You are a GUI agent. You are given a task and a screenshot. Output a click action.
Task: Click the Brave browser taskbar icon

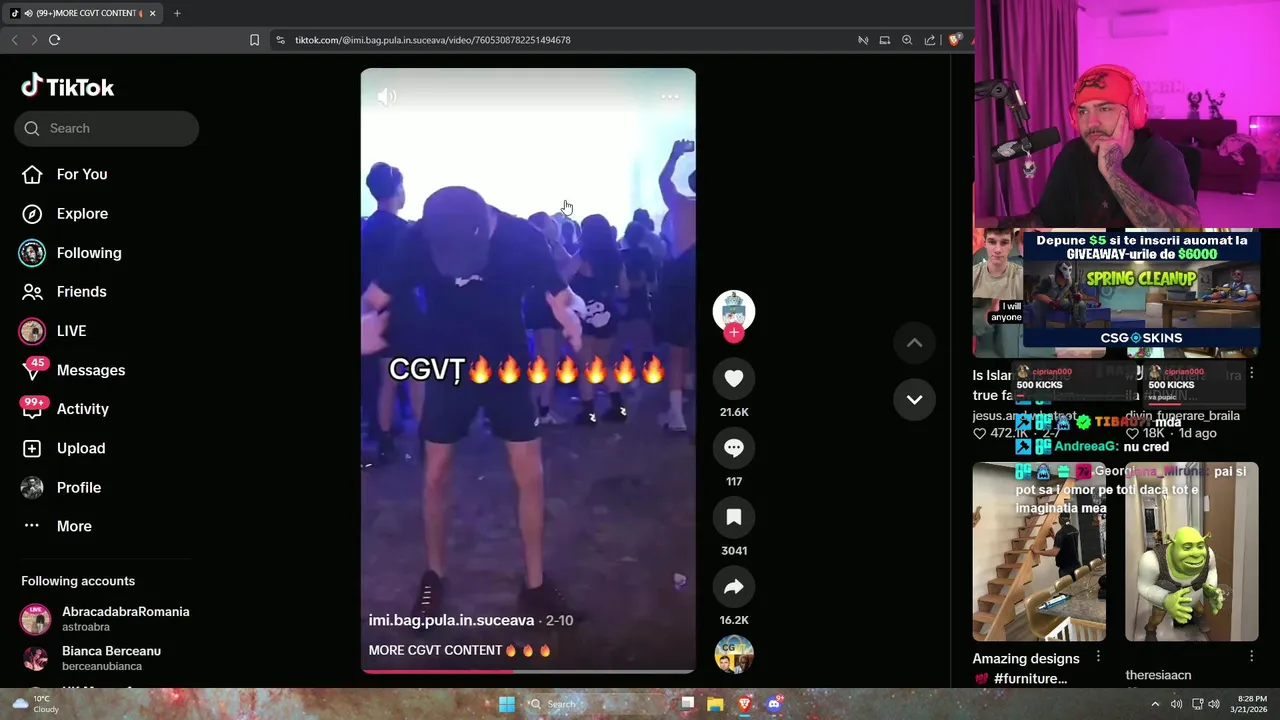[744, 704]
